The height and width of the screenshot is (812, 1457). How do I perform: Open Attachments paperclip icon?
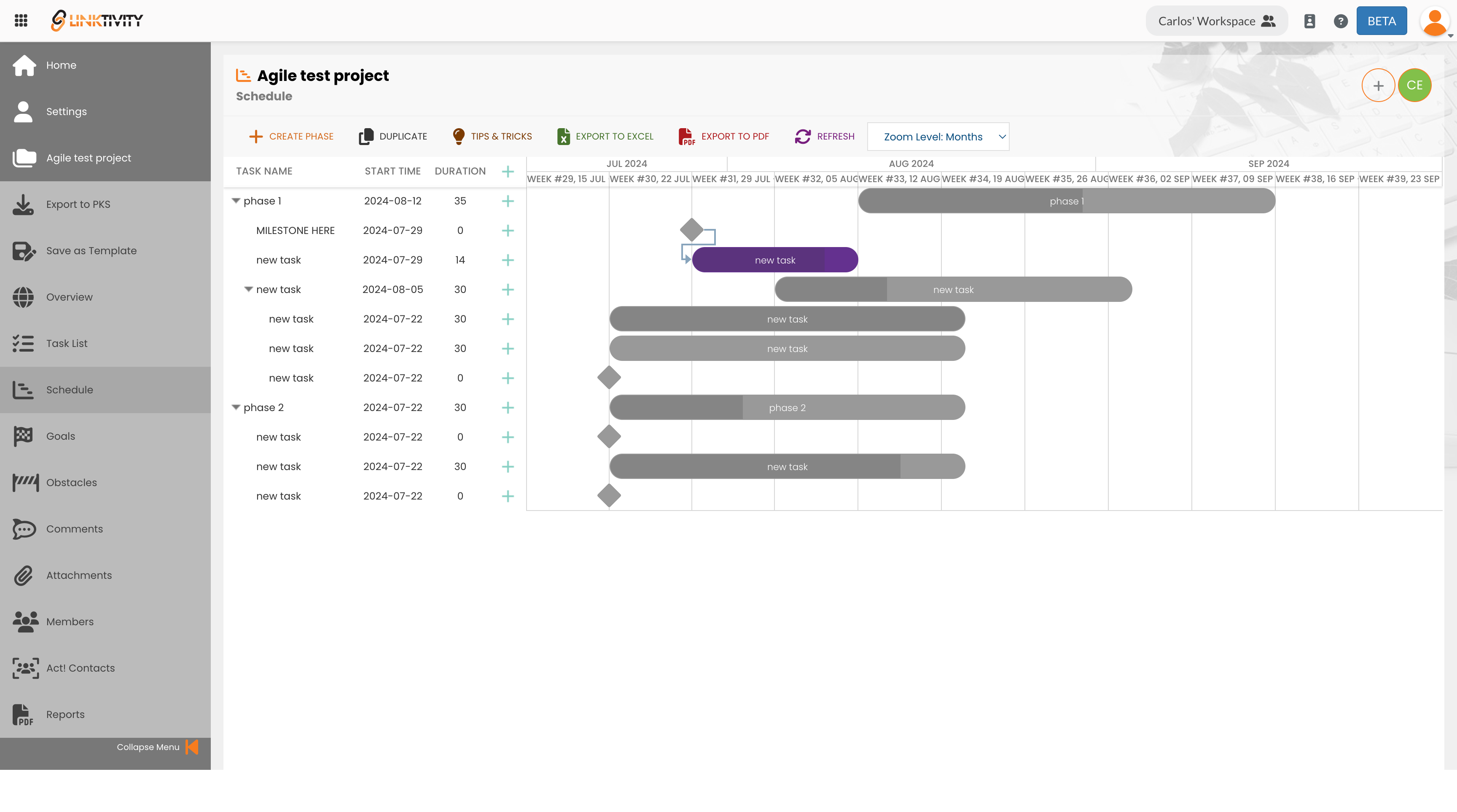pos(23,575)
